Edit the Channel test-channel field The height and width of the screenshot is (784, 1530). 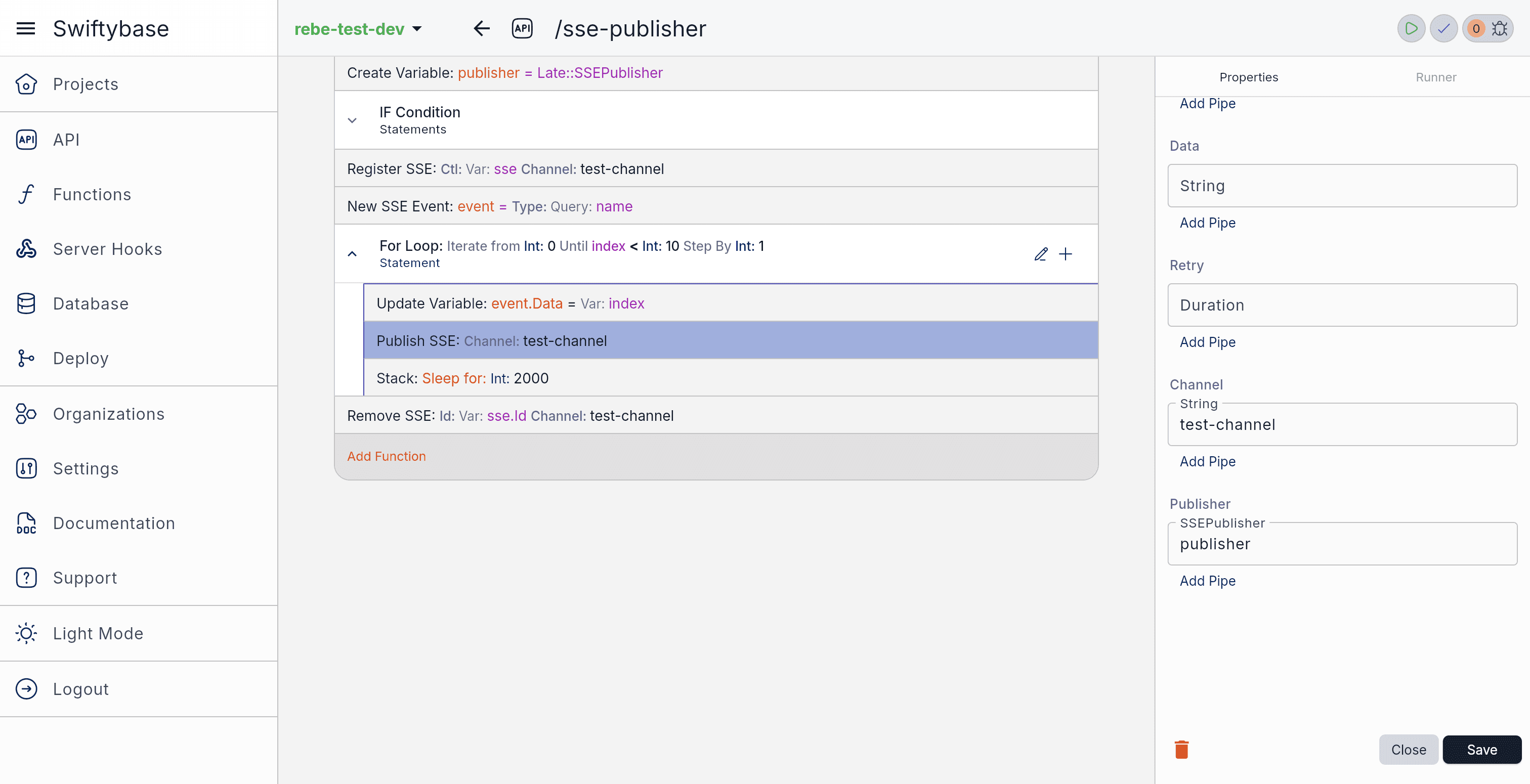pyautogui.click(x=1342, y=425)
